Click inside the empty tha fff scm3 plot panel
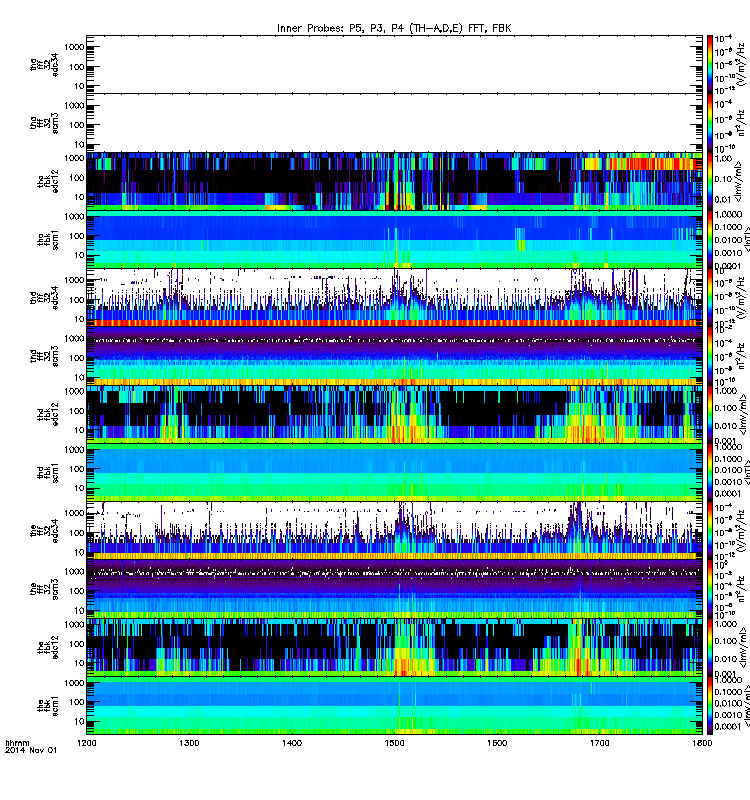This screenshot has width=750, height=800. (394, 123)
